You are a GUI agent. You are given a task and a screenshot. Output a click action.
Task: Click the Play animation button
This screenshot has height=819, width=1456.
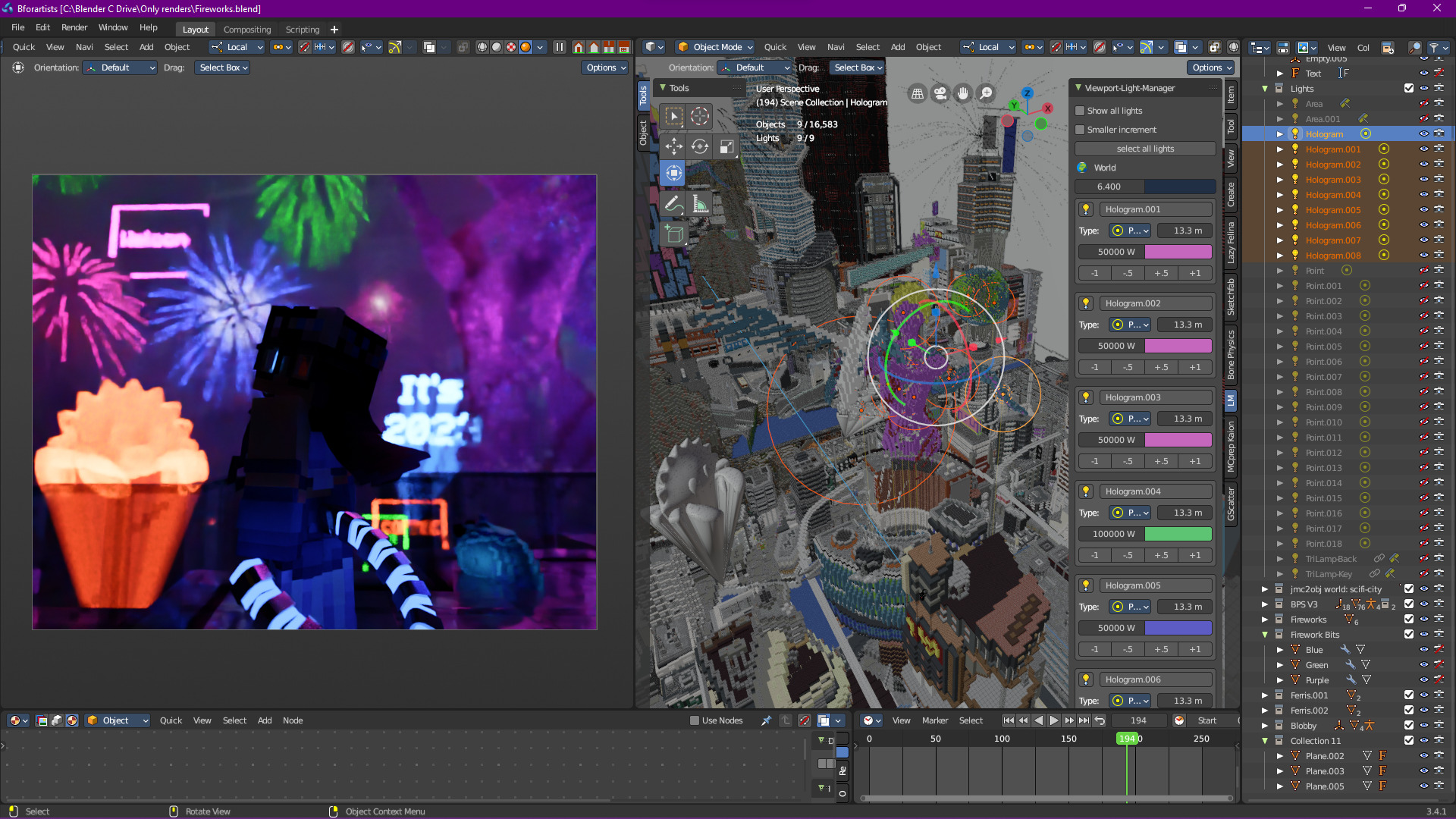(1054, 720)
